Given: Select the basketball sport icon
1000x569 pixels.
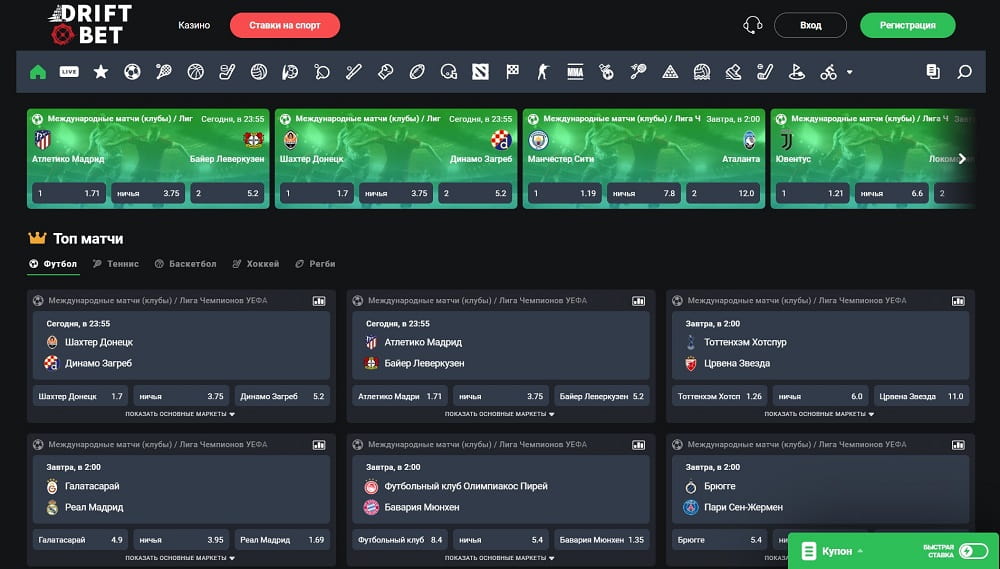Looking at the screenshot, I should click(195, 72).
